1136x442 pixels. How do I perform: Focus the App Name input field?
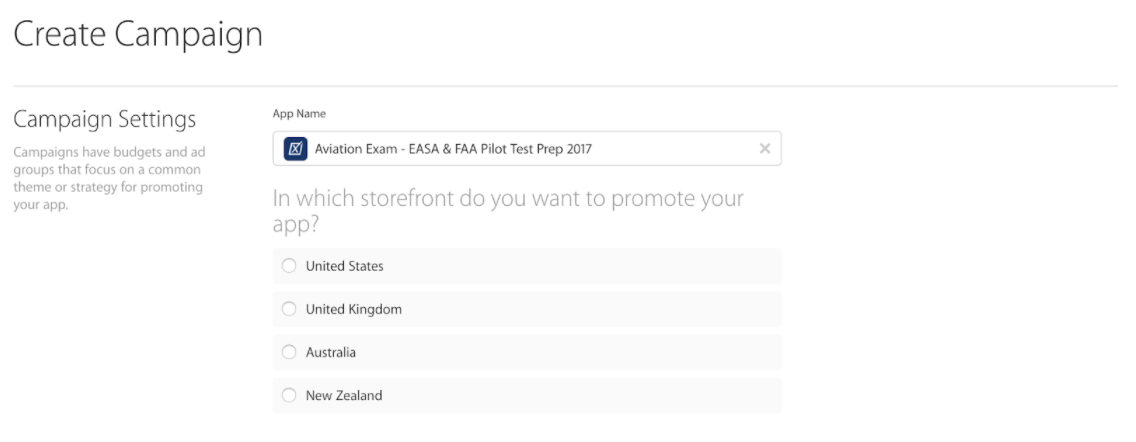[527, 149]
